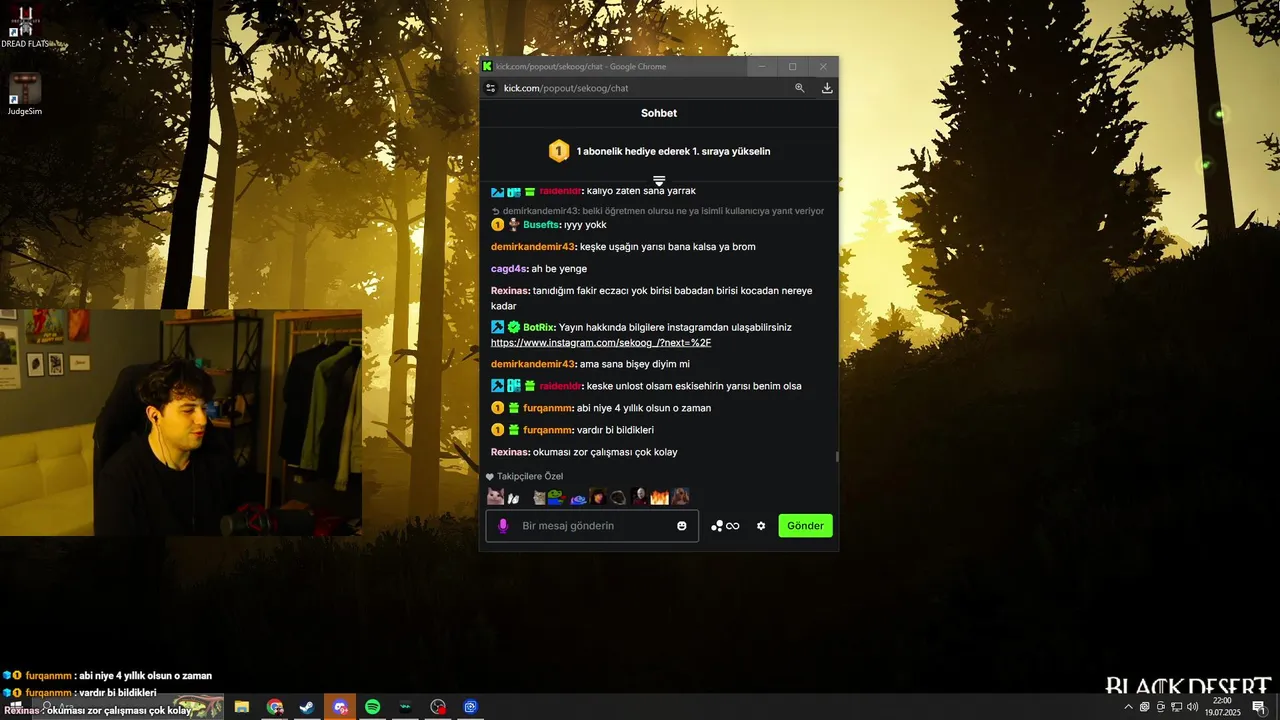Viewport: 1280px width, 720px height.
Task: Click the Busefts username in chat
Action: tap(541, 225)
